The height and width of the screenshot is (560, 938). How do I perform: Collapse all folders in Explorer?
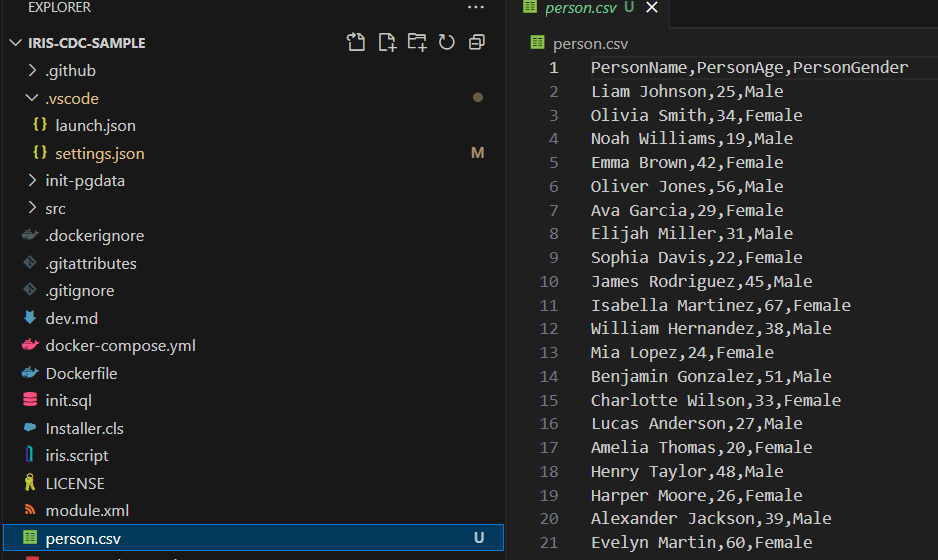tap(477, 43)
